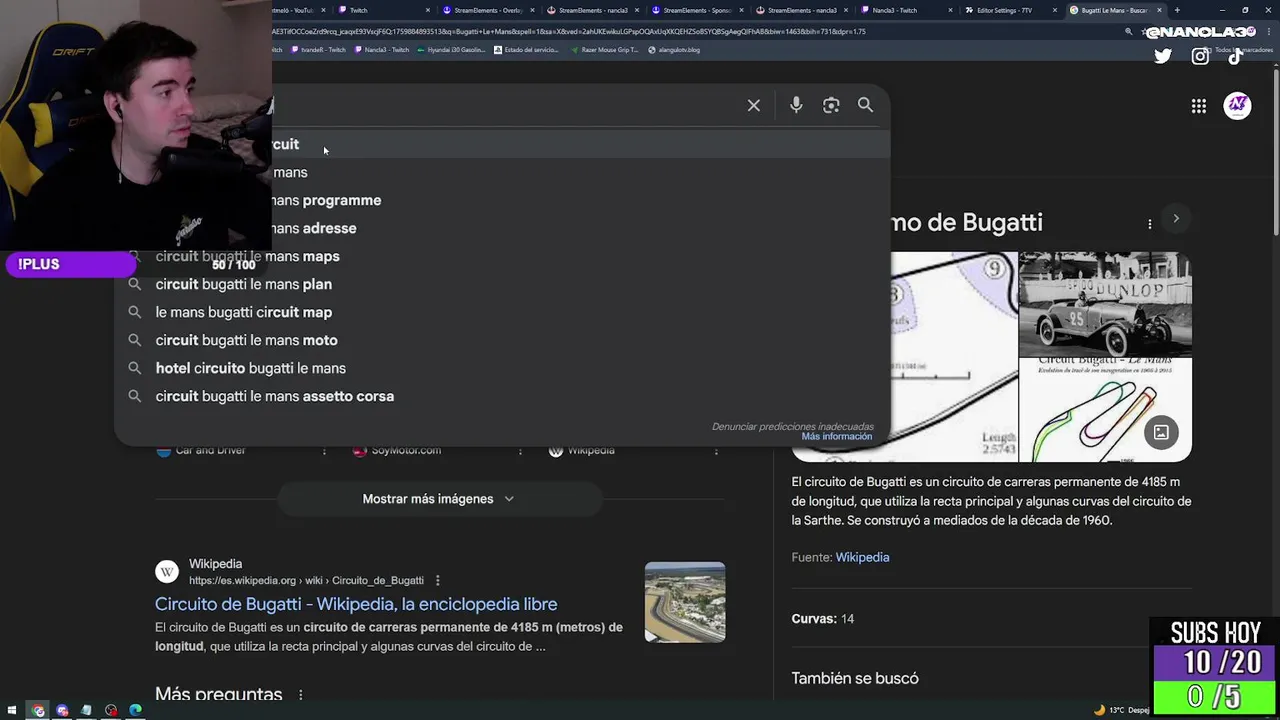Open Chrome in the taskbar
This screenshot has width=1280, height=720.
pyautogui.click(x=38, y=710)
